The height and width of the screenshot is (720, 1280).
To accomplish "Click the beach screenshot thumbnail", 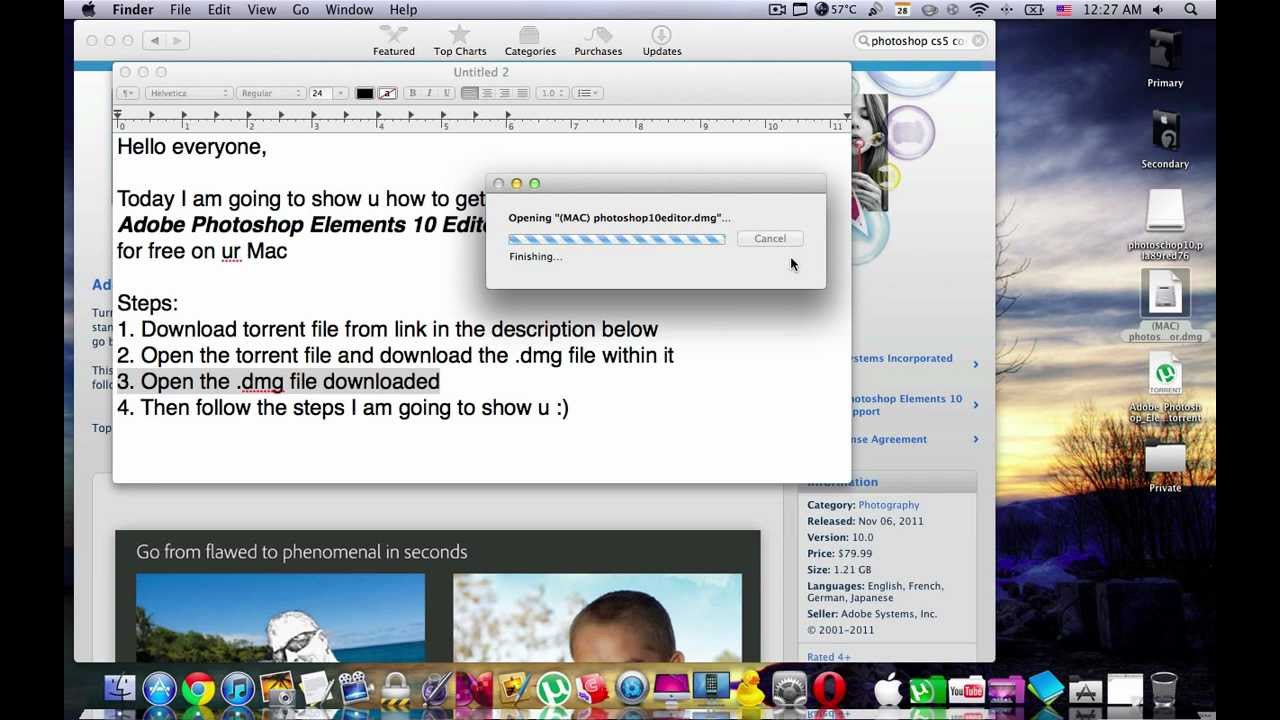I will coord(280,617).
